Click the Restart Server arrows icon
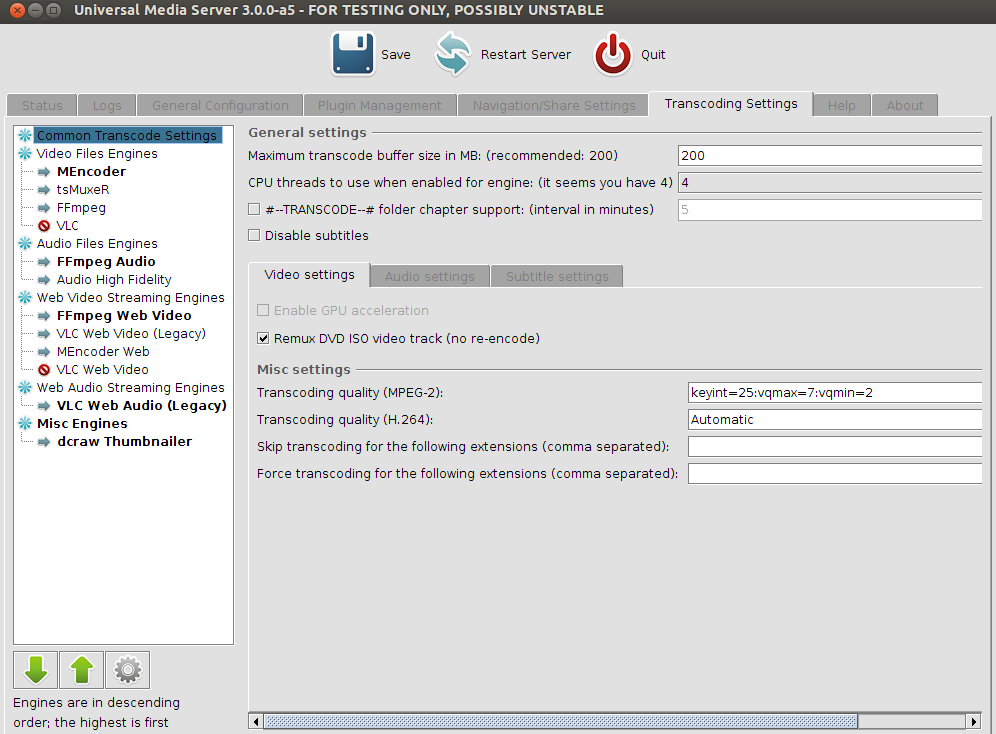 coord(453,55)
